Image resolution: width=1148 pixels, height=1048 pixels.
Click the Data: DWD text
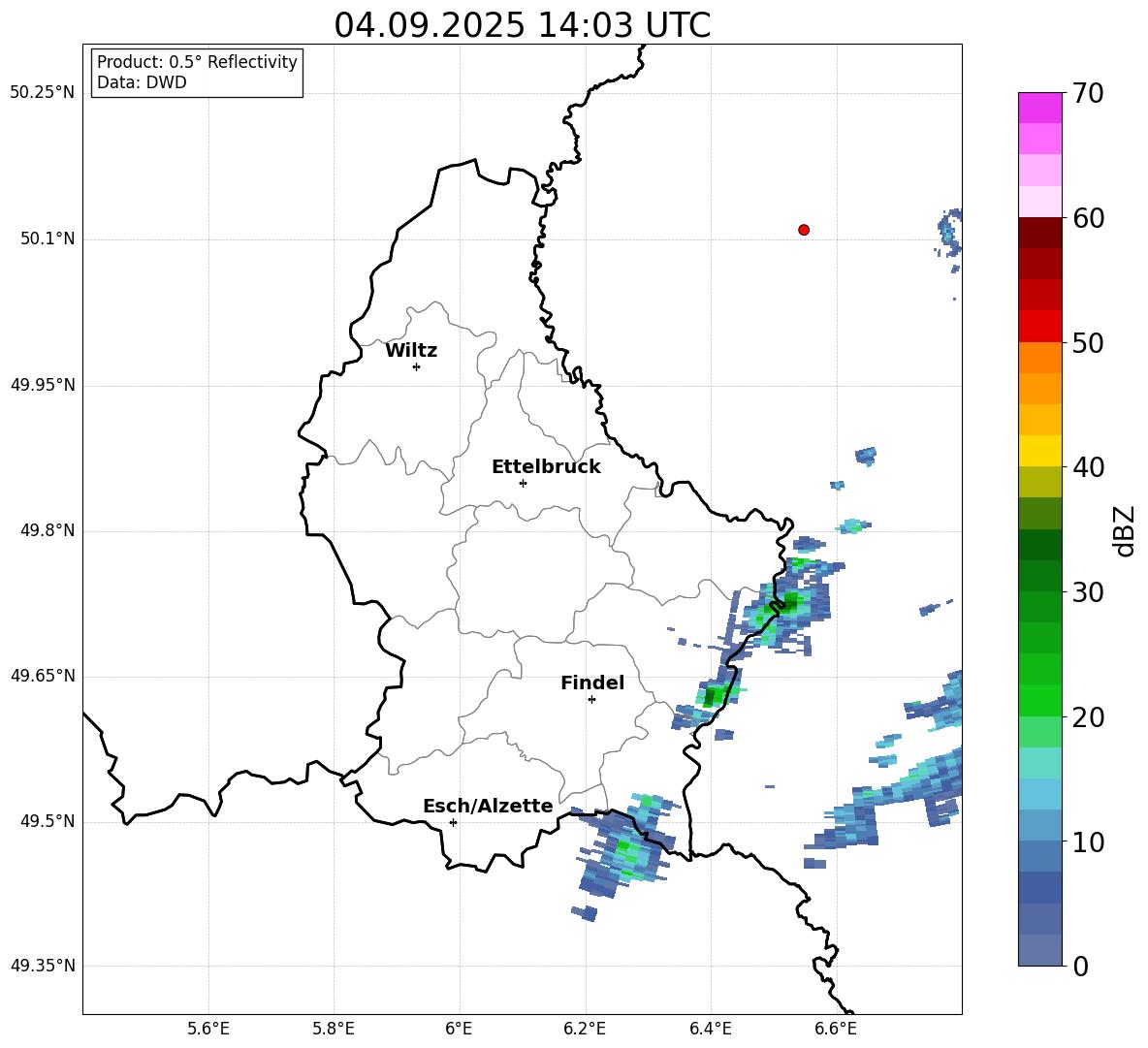[142, 82]
